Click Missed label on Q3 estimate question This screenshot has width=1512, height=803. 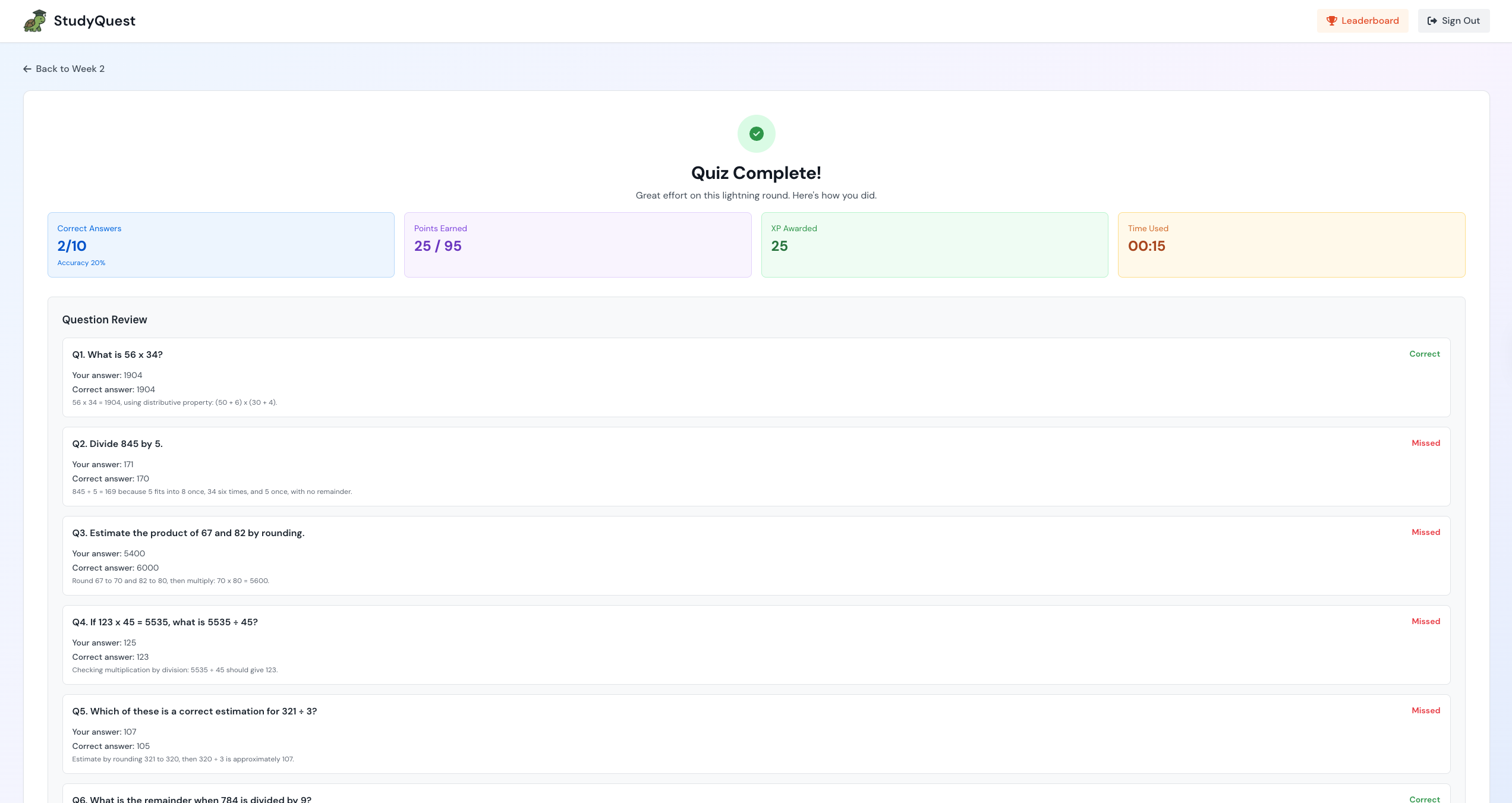pyautogui.click(x=1425, y=532)
